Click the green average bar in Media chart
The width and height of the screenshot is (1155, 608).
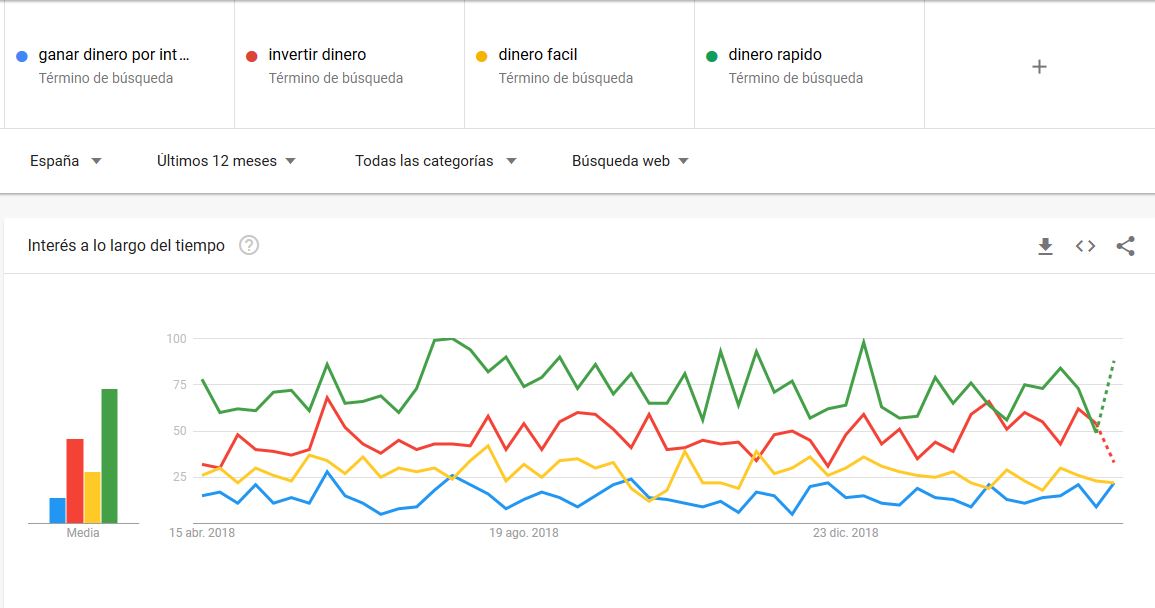click(109, 456)
